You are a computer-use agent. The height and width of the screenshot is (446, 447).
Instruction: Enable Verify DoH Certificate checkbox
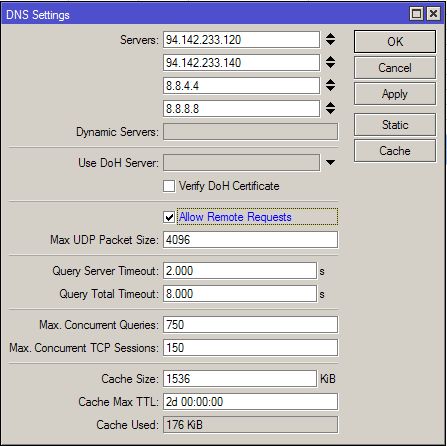point(169,186)
